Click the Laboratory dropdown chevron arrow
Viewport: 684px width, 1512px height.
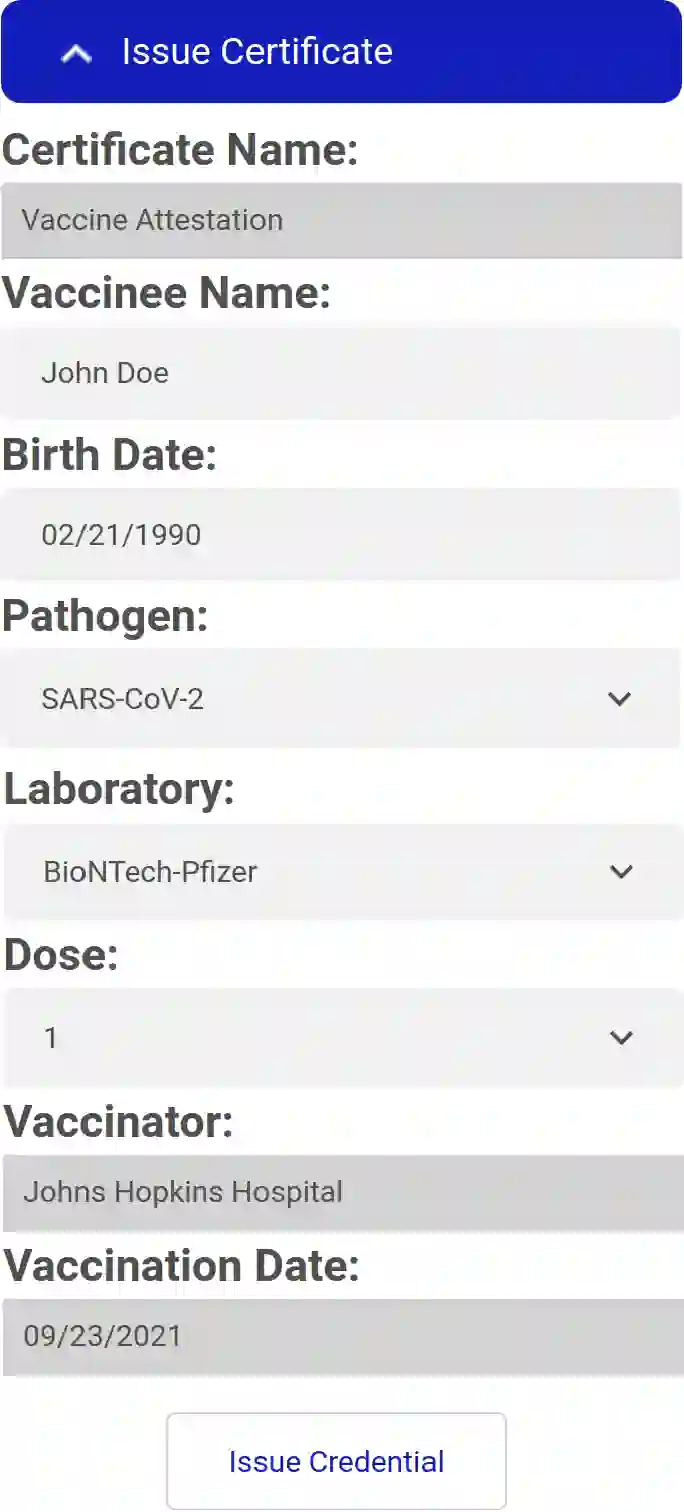[621, 872]
